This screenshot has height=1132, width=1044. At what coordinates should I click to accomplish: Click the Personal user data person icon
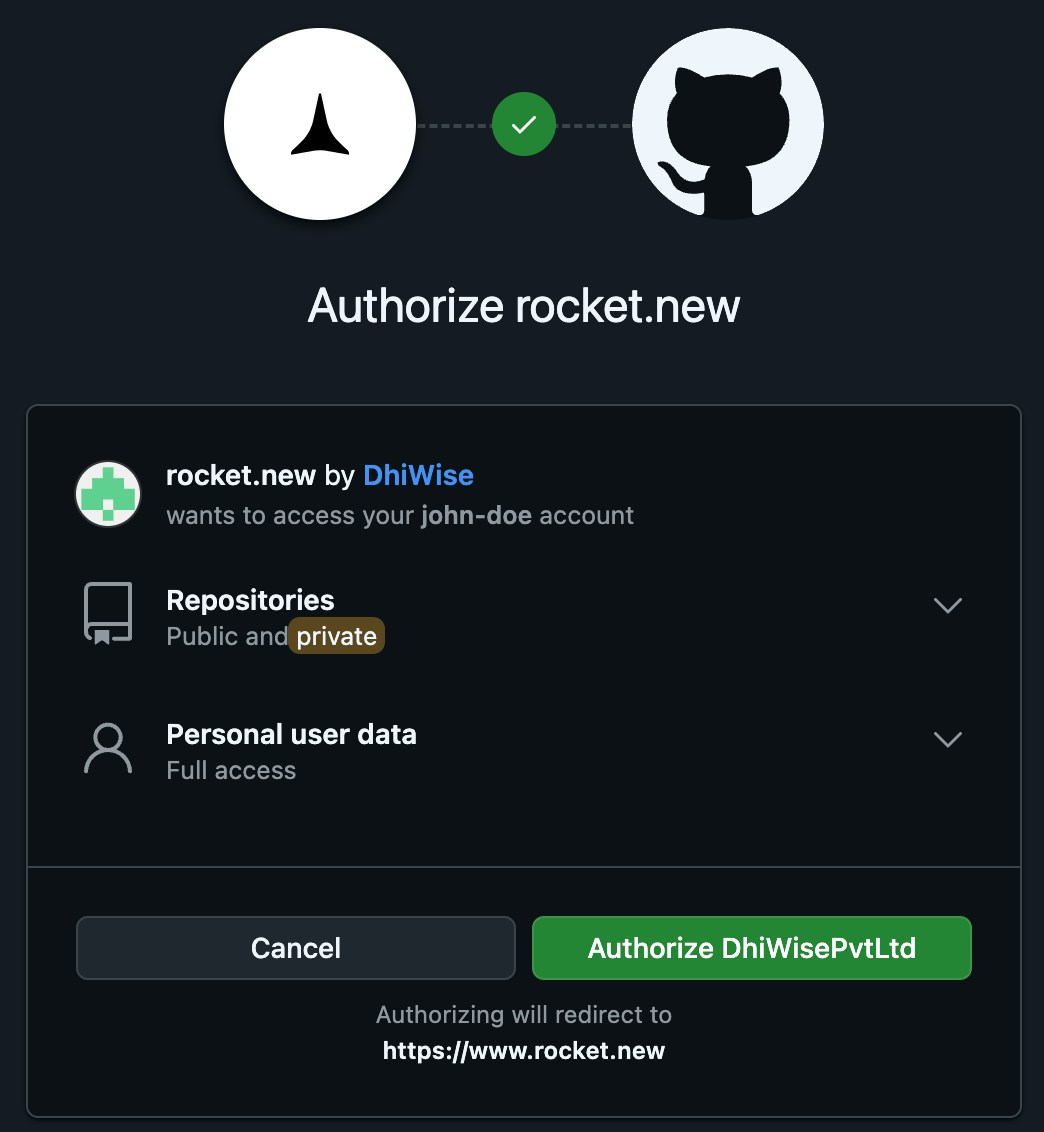click(x=108, y=747)
